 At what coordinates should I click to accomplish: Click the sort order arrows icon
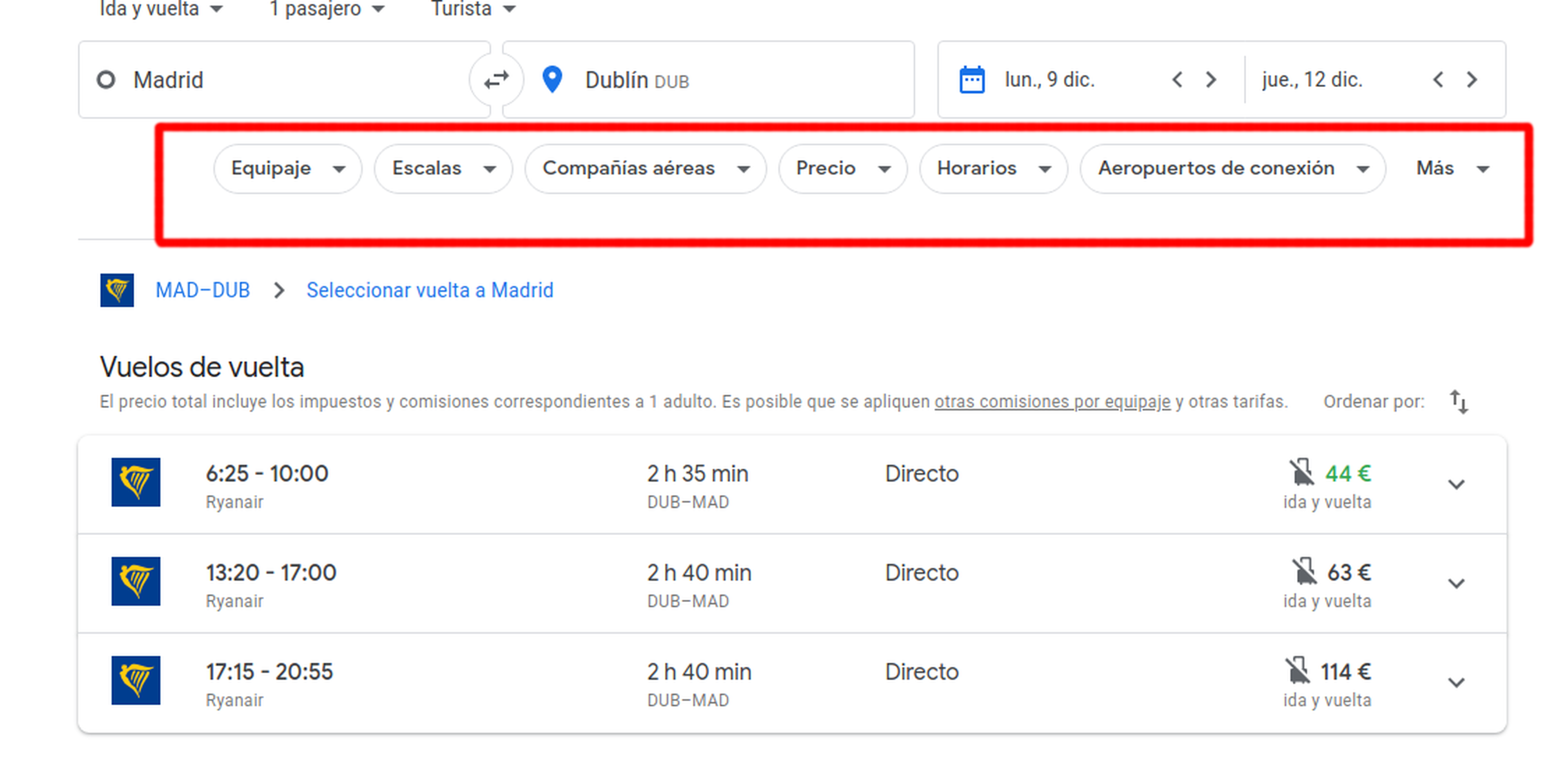1459,402
